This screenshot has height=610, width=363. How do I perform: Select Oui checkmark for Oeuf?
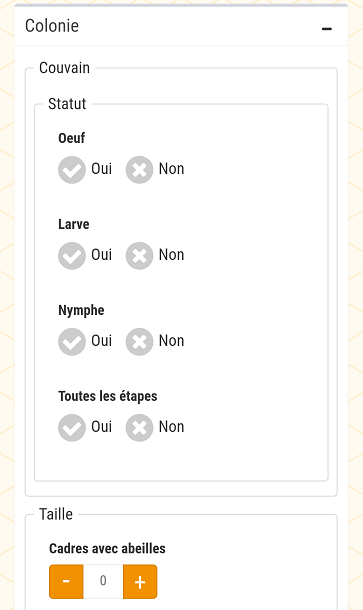tap(72, 170)
